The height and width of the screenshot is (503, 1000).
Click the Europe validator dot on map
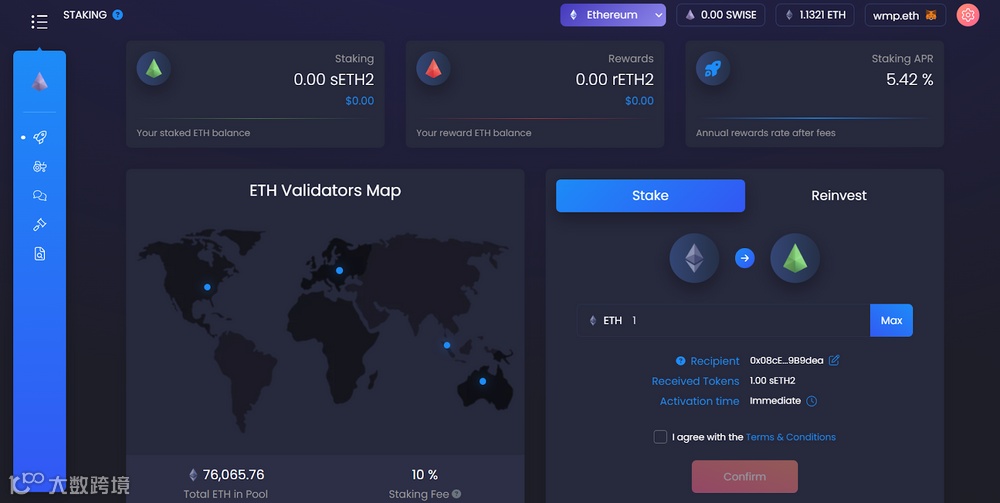click(339, 270)
